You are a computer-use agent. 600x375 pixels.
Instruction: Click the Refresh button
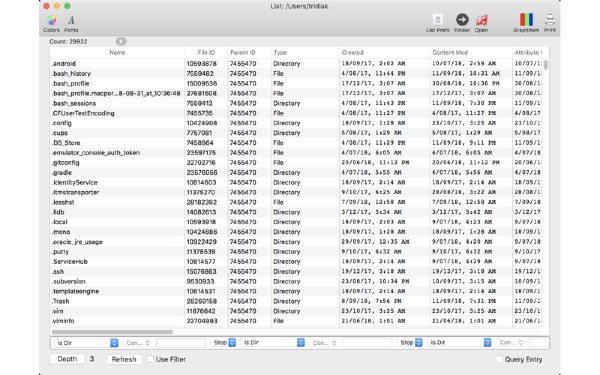pyautogui.click(x=124, y=359)
